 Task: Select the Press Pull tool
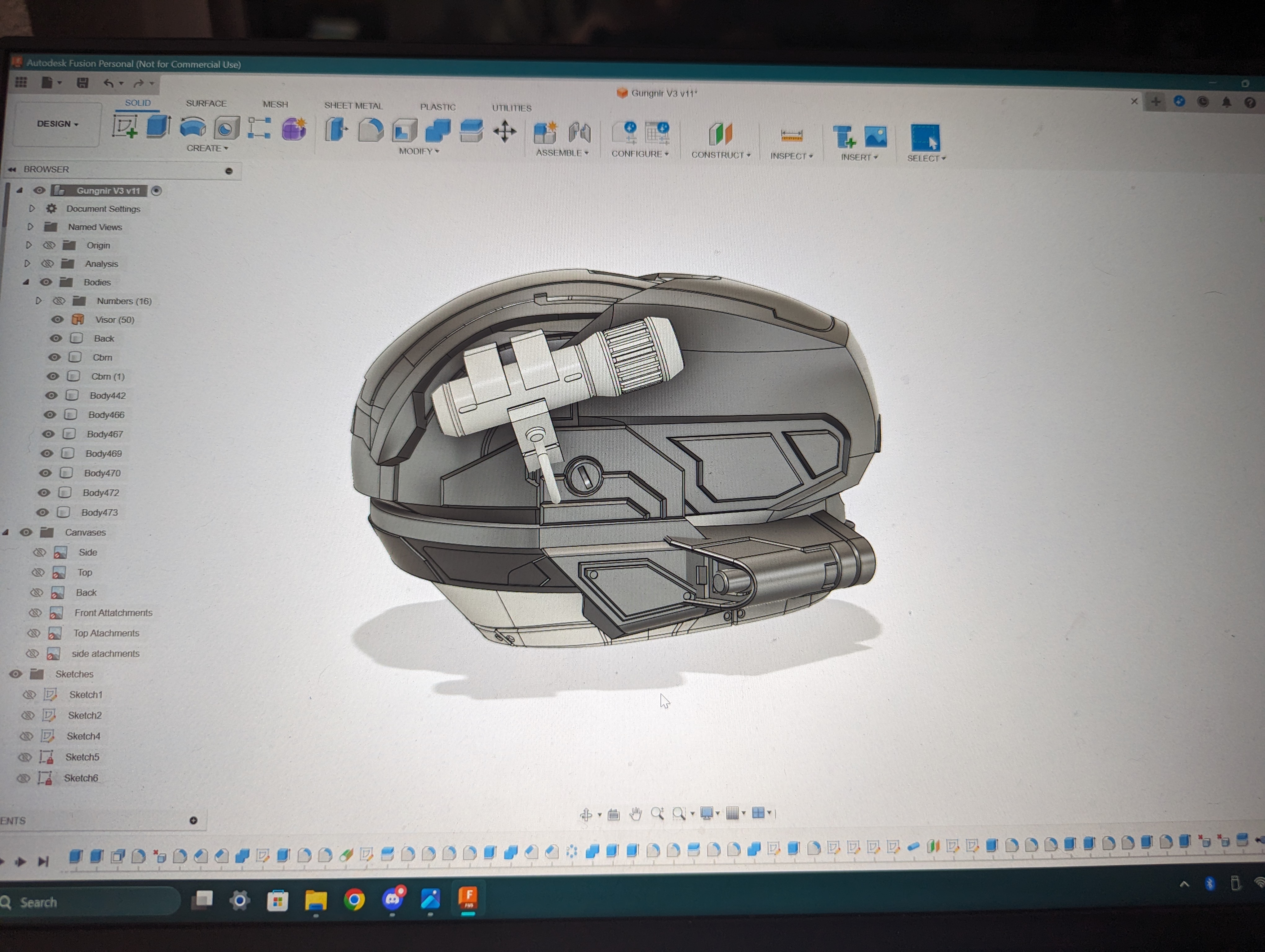point(337,130)
